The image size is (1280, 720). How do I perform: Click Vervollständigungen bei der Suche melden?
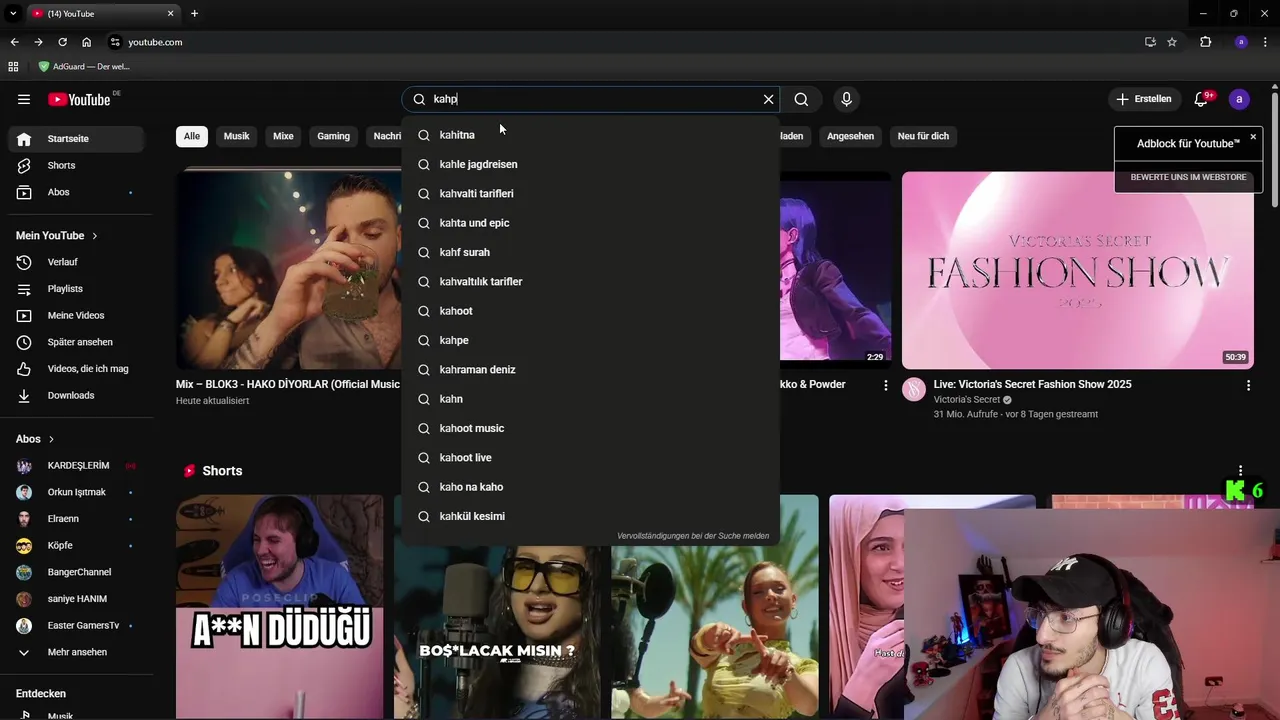[693, 536]
